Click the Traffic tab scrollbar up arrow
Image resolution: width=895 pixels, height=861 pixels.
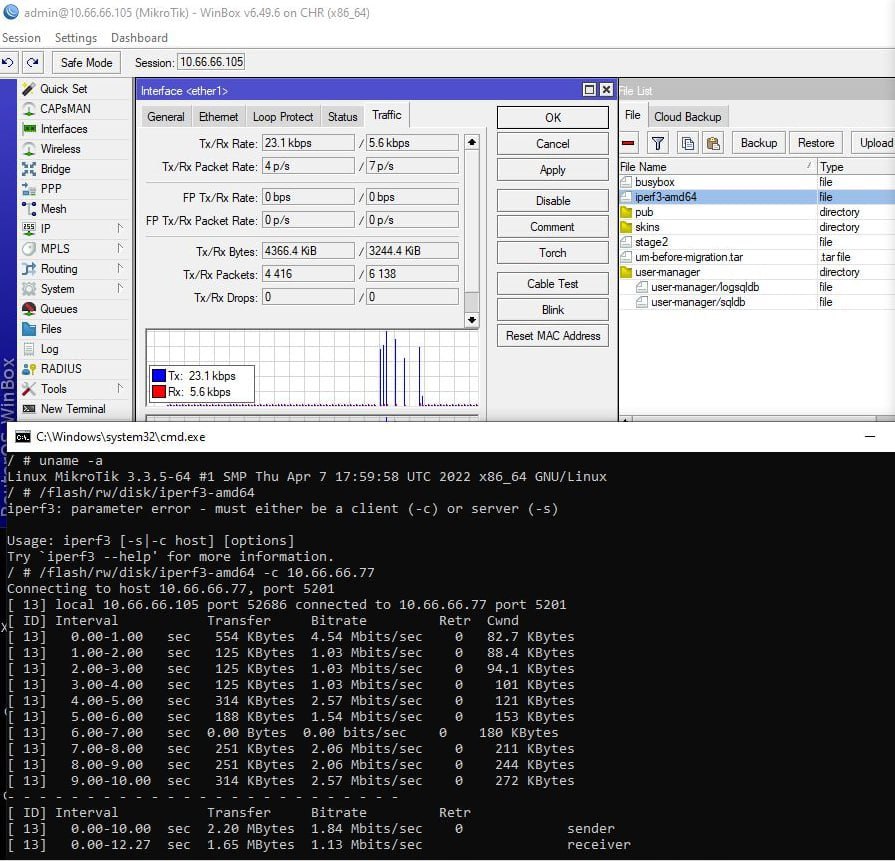coord(471,142)
